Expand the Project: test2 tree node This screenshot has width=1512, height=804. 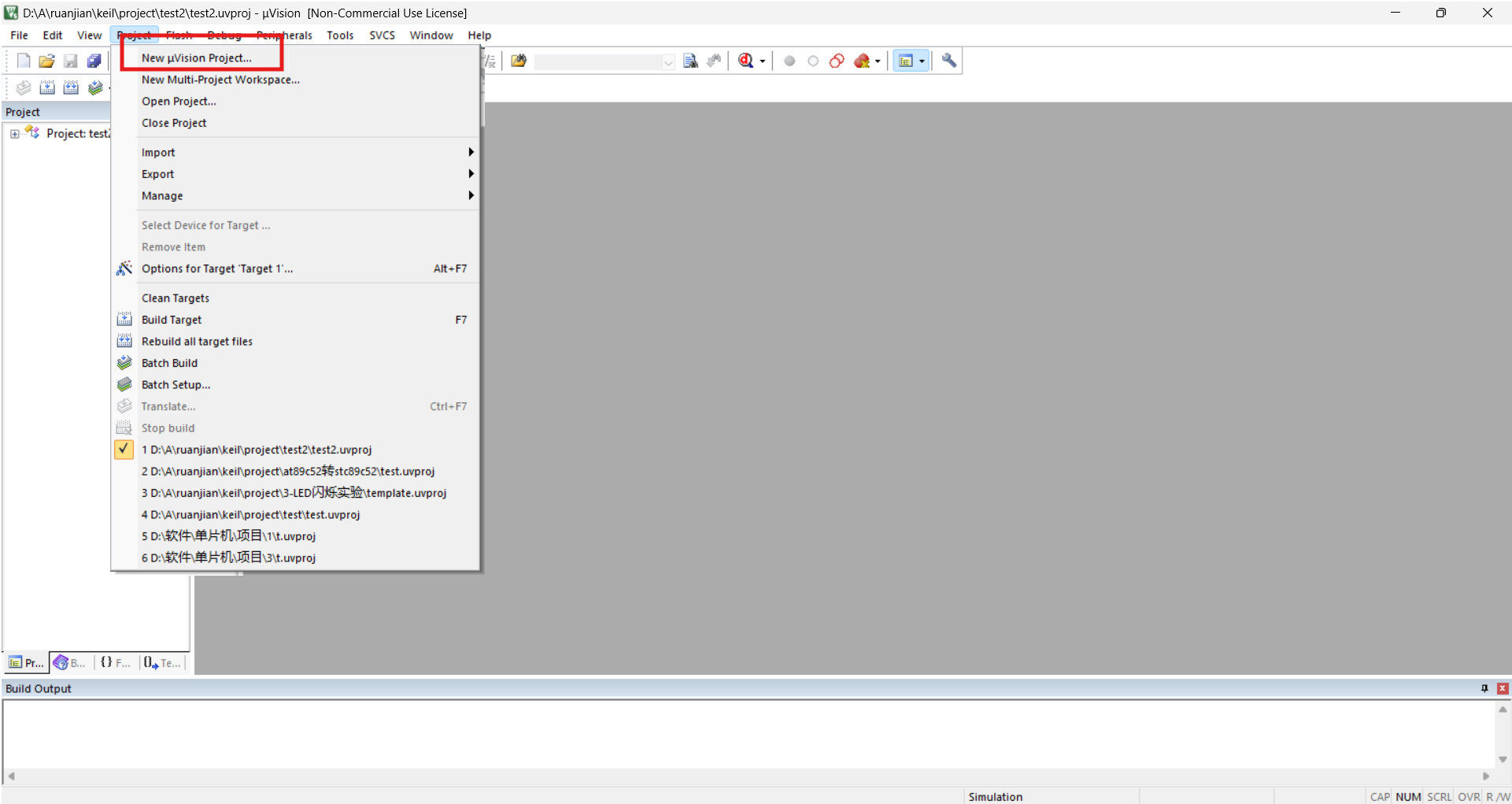(x=15, y=134)
